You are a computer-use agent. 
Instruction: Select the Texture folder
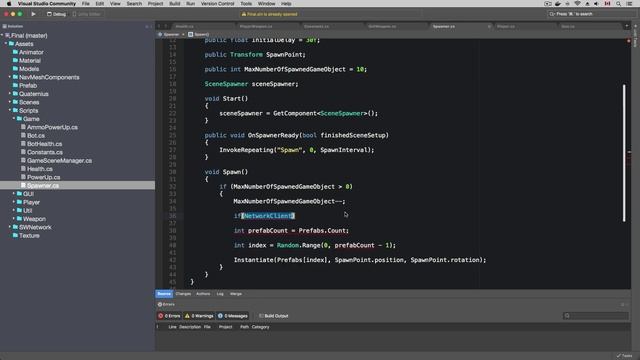(29, 236)
